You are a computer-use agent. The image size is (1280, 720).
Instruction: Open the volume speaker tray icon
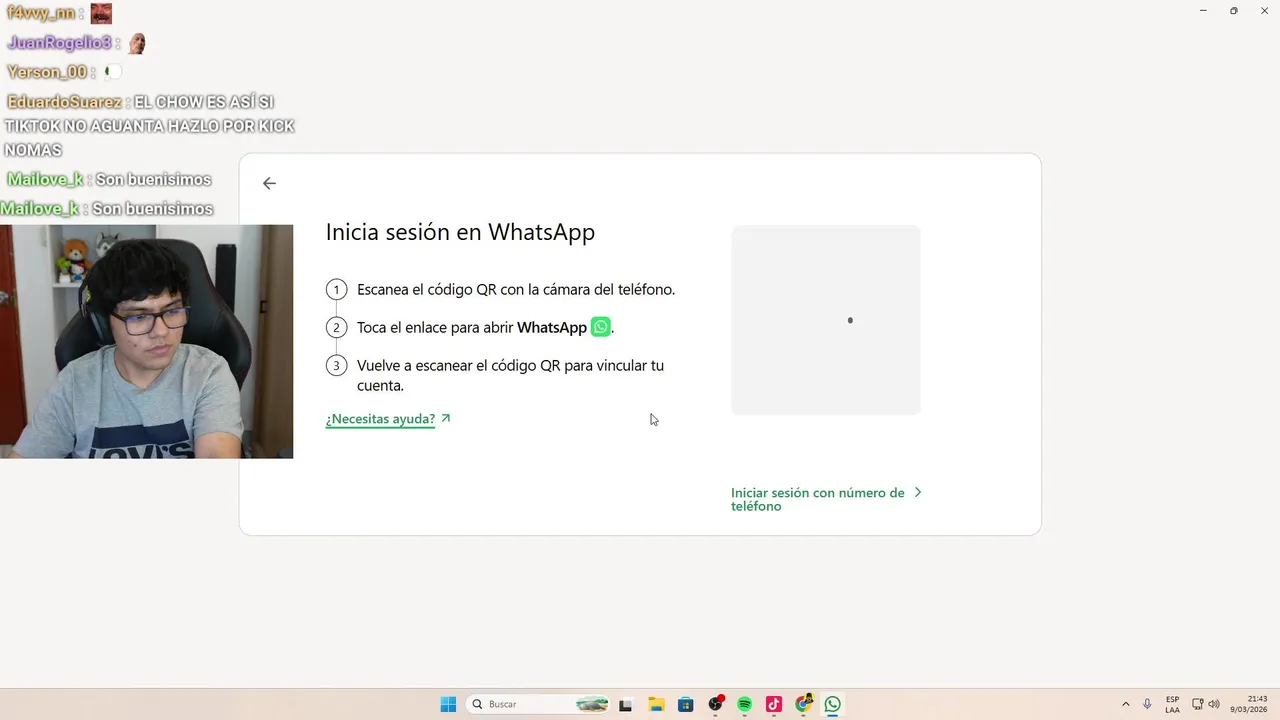(x=1214, y=704)
